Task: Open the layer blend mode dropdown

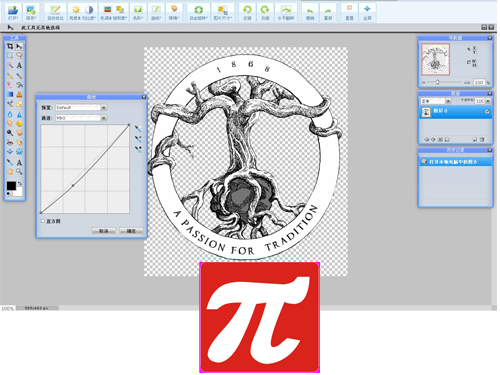Action: [x=436, y=101]
